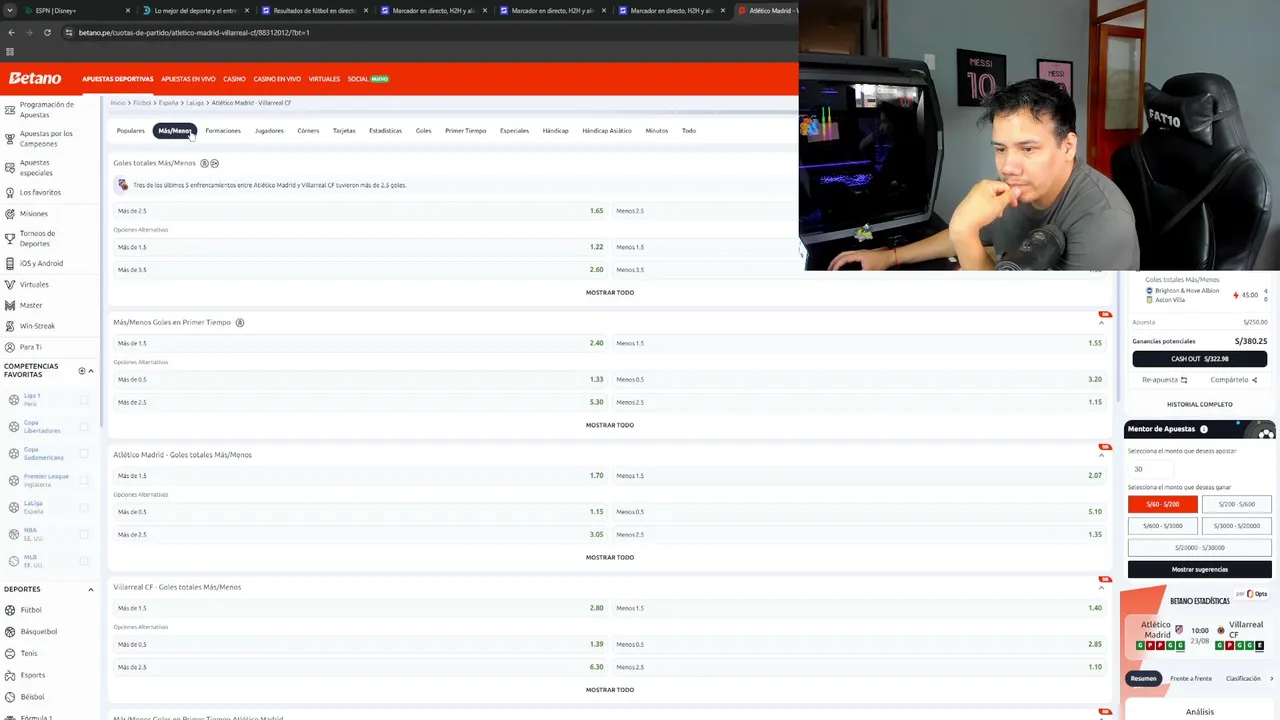Open Casino in the top menu
Screen dimensions: 1280x720
click(x=234, y=79)
